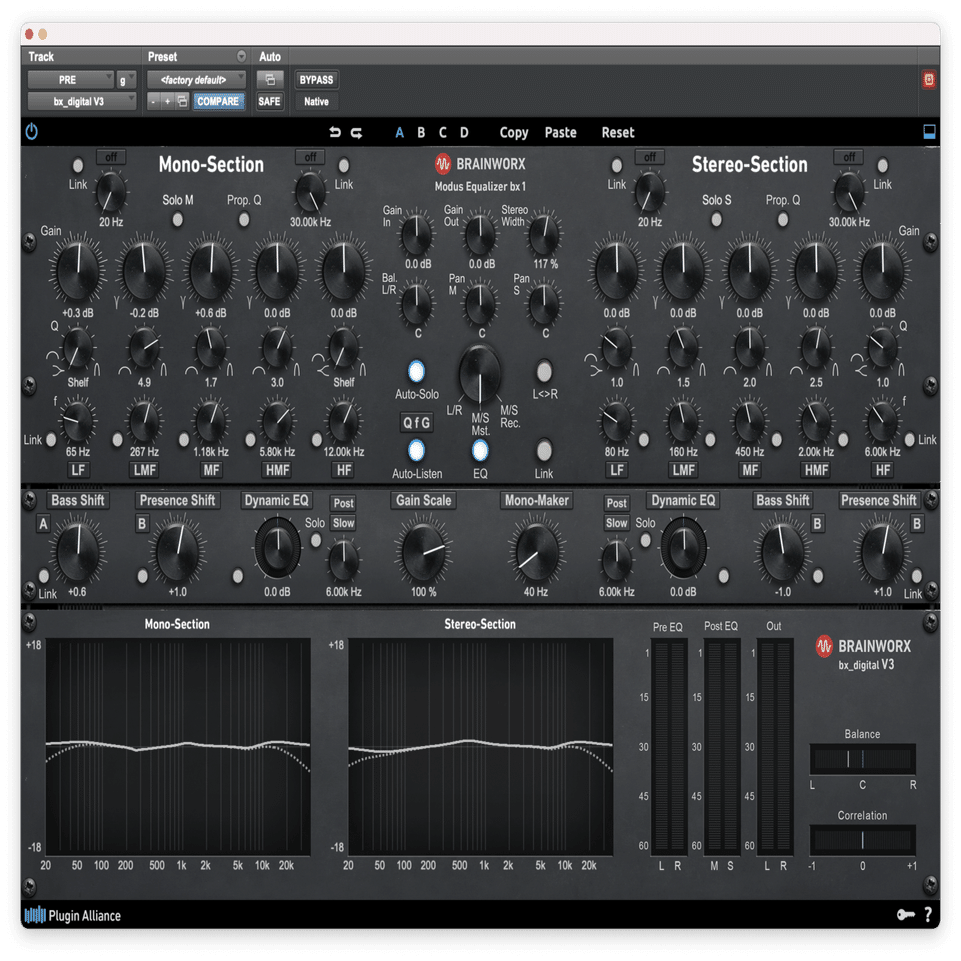Click the previous preset minus button
This screenshot has width=961, height=961.
[153, 101]
